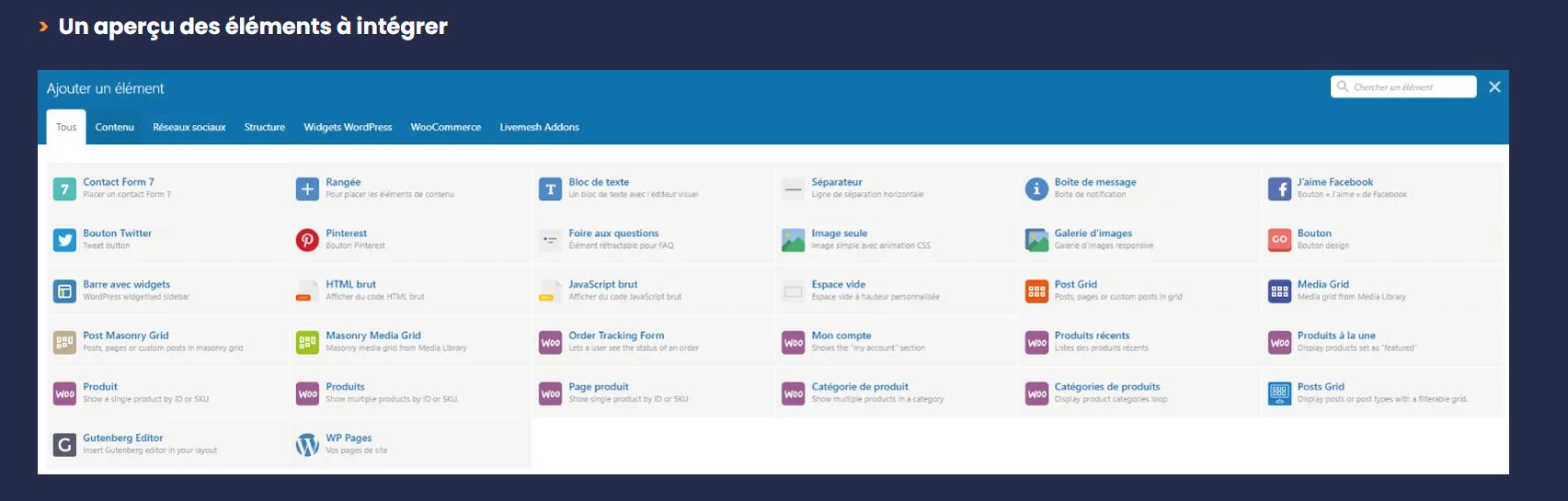Screen dimensions: 1568x501
Task: Click the Twitter bird icon
Action: click(64, 241)
